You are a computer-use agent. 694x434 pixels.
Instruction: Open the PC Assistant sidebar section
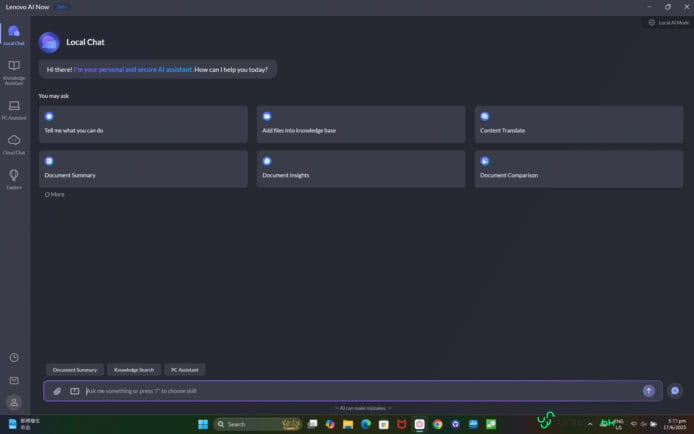click(x=14, y=110)
